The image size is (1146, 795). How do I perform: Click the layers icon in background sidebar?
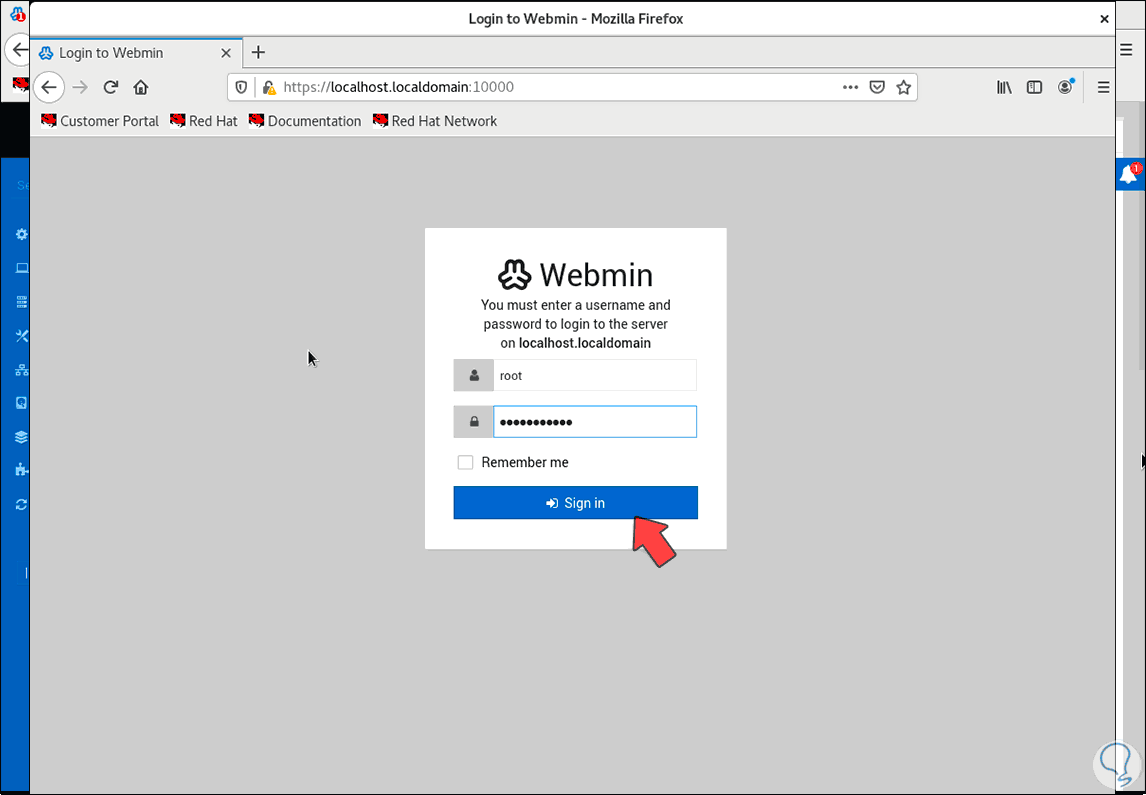click(22, 437)
